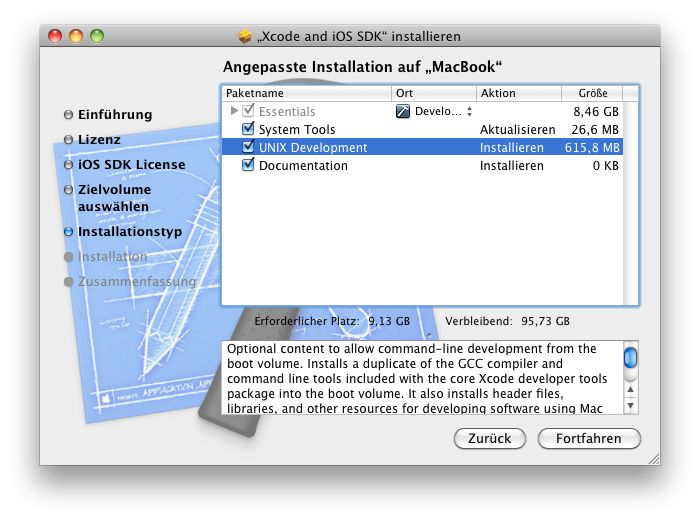Select the Documentation row text
Viewport: 700px width, 520px height.
point(303,166)
